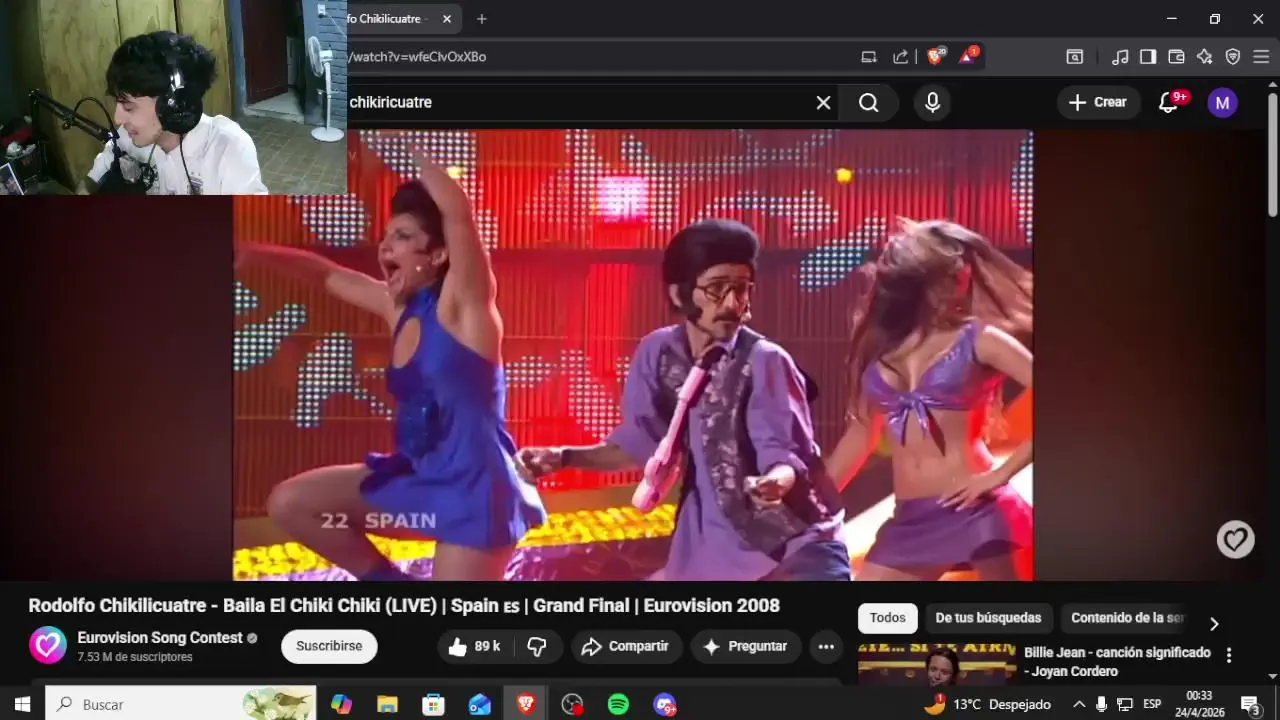Click 7.53 M de suscriptores text

tap(135, 657)
